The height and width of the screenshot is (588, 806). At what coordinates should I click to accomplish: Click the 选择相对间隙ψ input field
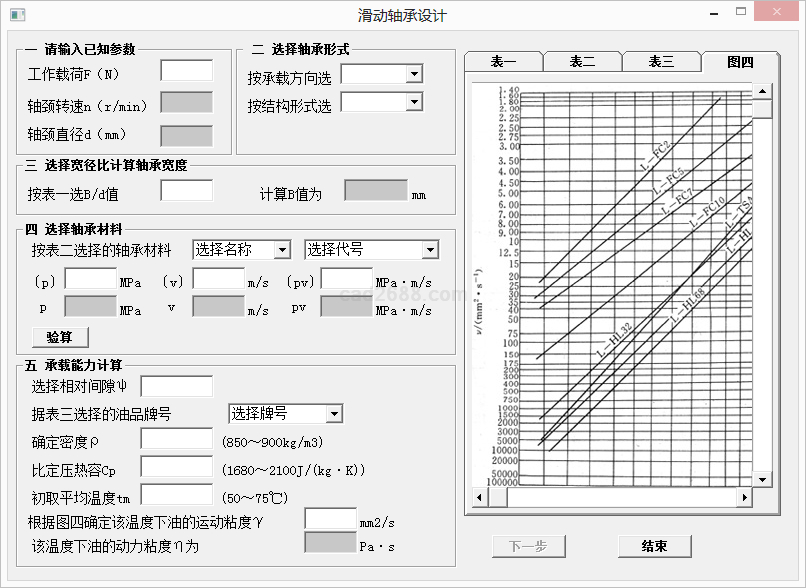pyautogui.click(x=176, y=387)
